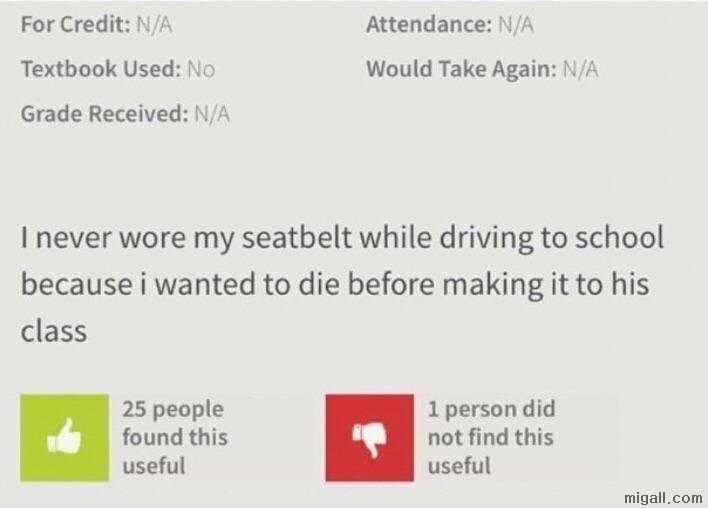Click the Textbook Used label
Screen dimensions: 708x508
pyautogui.click(x=101, y=69)
